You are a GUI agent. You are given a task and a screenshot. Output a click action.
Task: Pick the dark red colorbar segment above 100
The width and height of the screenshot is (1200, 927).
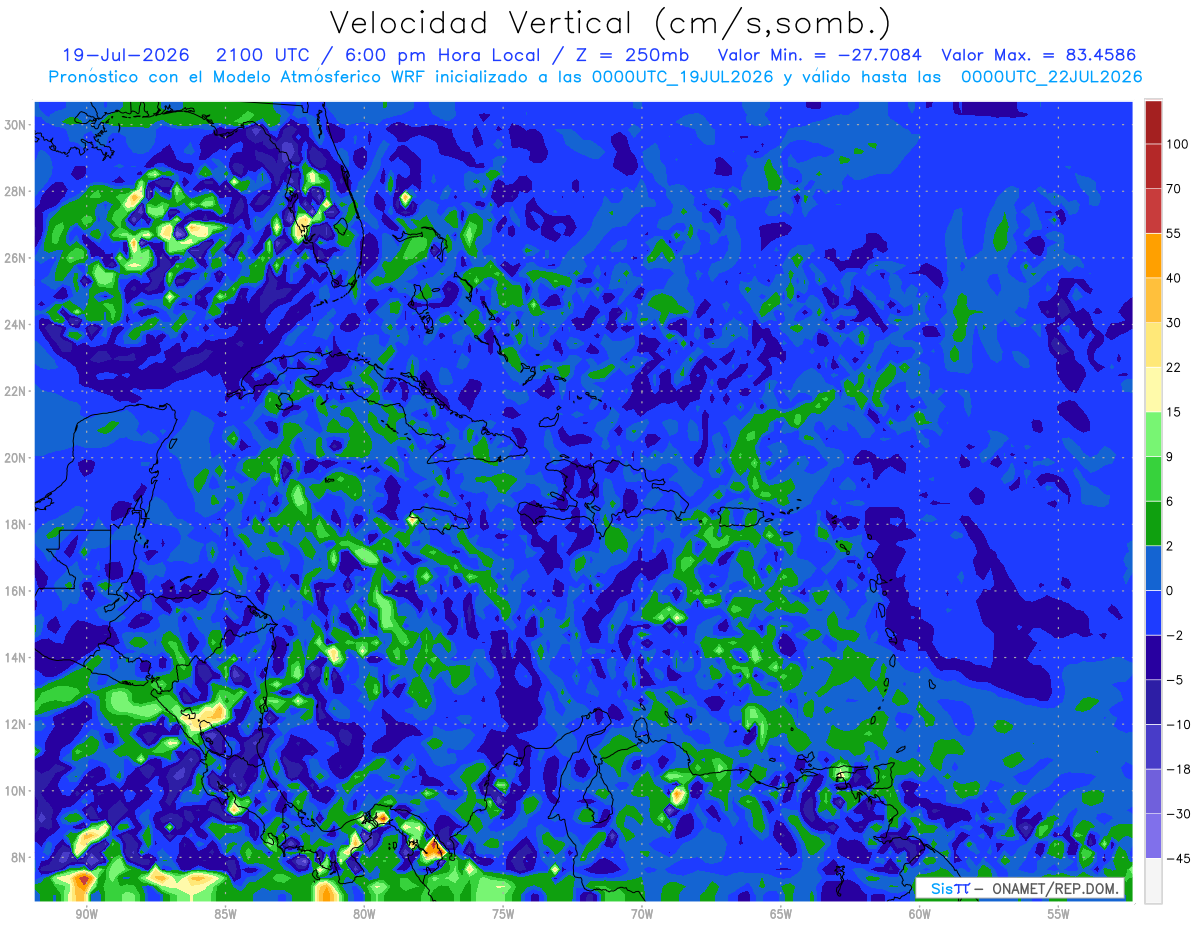pos(1153,122)
